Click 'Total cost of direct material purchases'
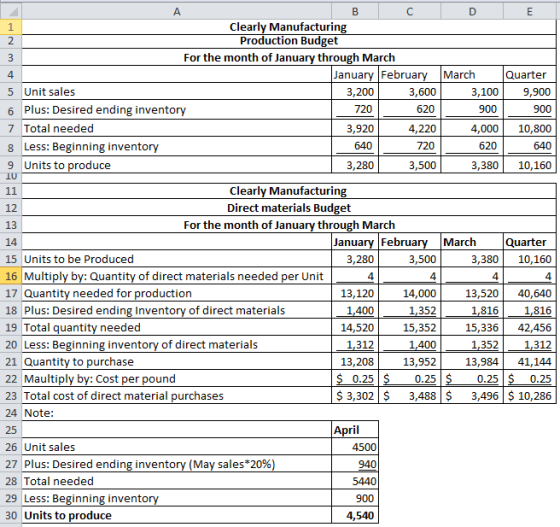 click(x=124, y=396)
